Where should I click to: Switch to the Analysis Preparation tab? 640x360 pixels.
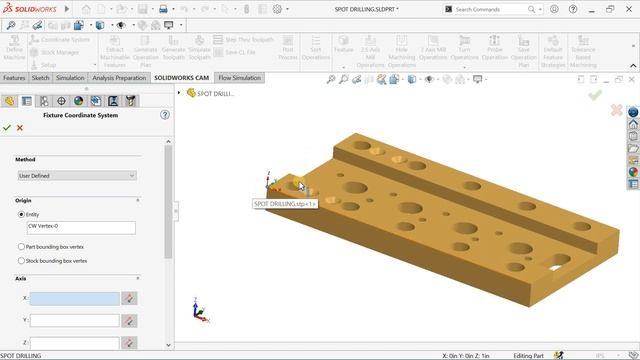(119, 78)
